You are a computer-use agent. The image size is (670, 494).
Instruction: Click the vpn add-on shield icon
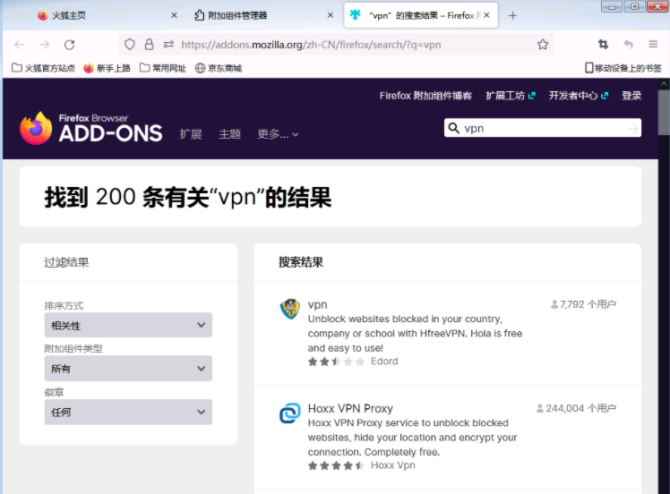(290, 309)
